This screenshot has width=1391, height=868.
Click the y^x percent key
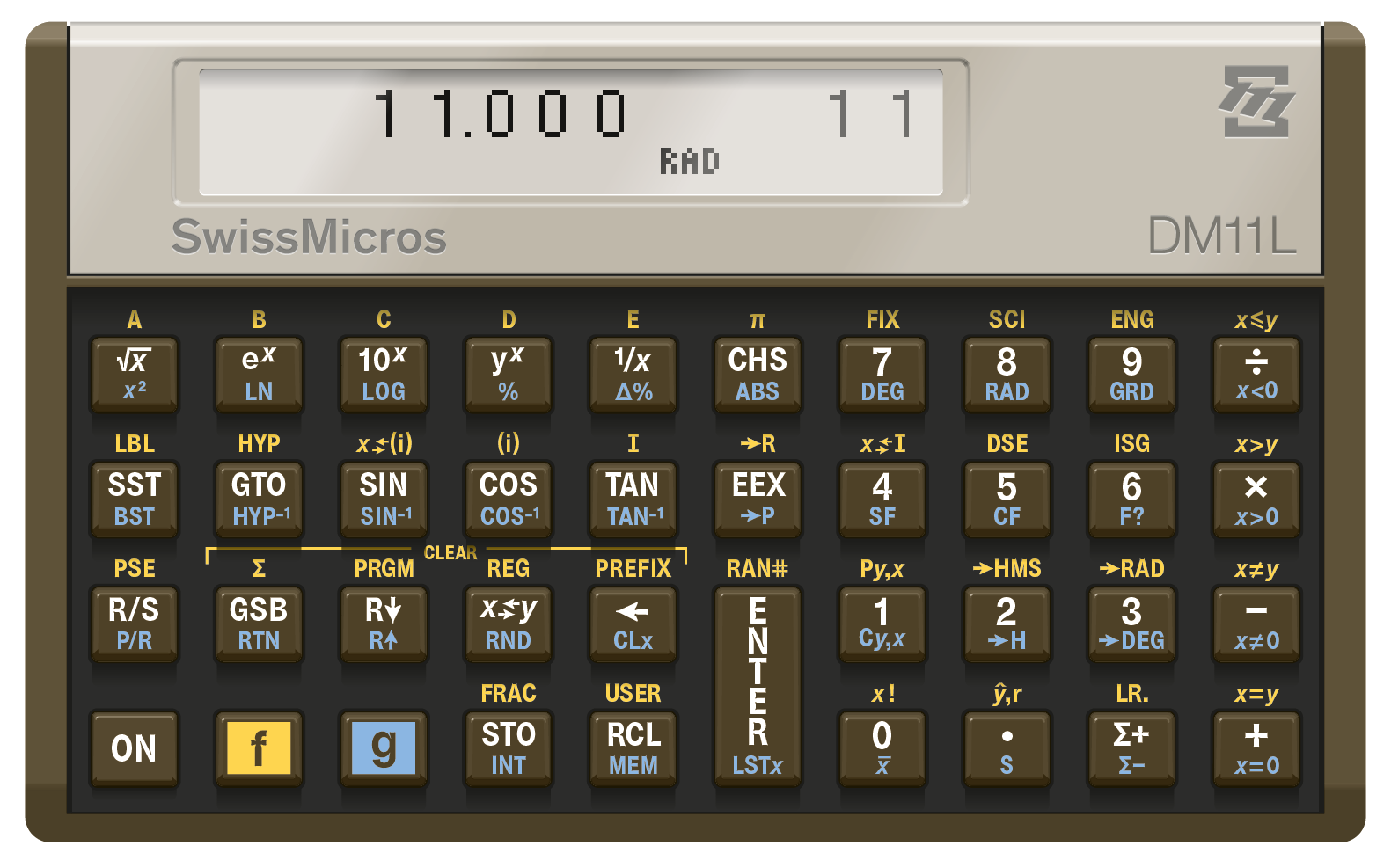[x=509, y=375]
